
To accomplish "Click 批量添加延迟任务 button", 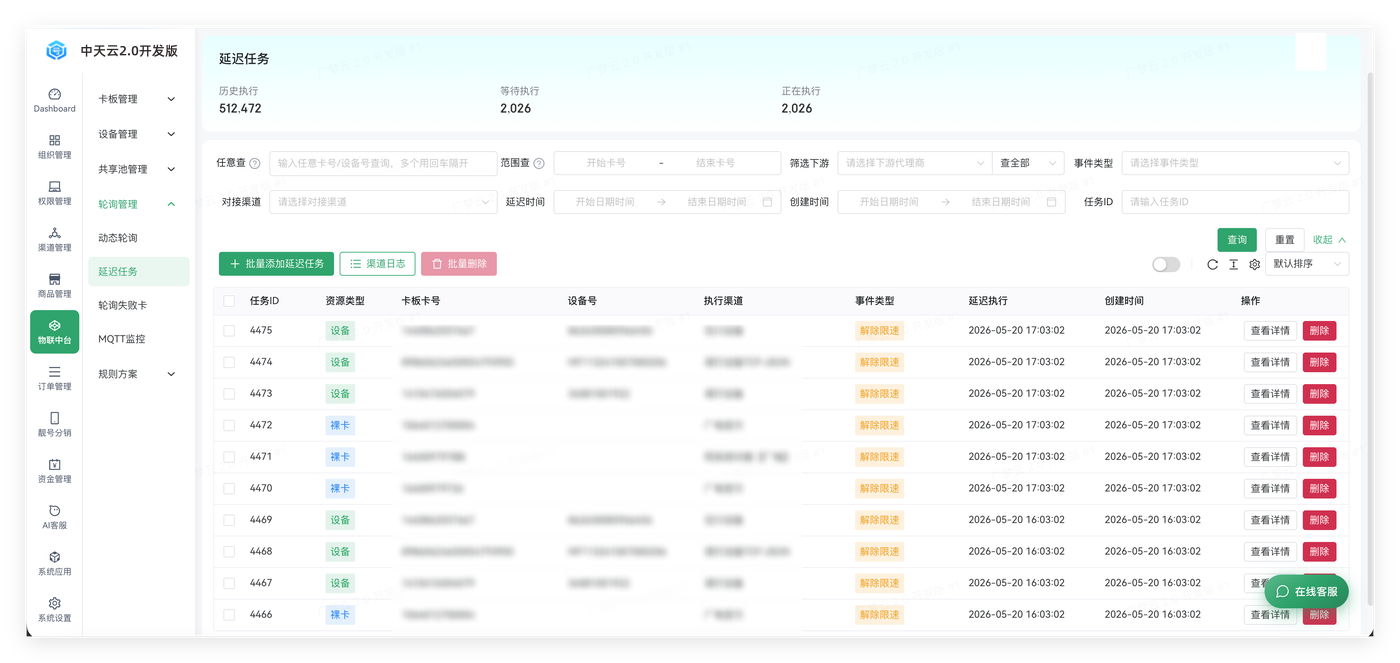I will [276, 264].
